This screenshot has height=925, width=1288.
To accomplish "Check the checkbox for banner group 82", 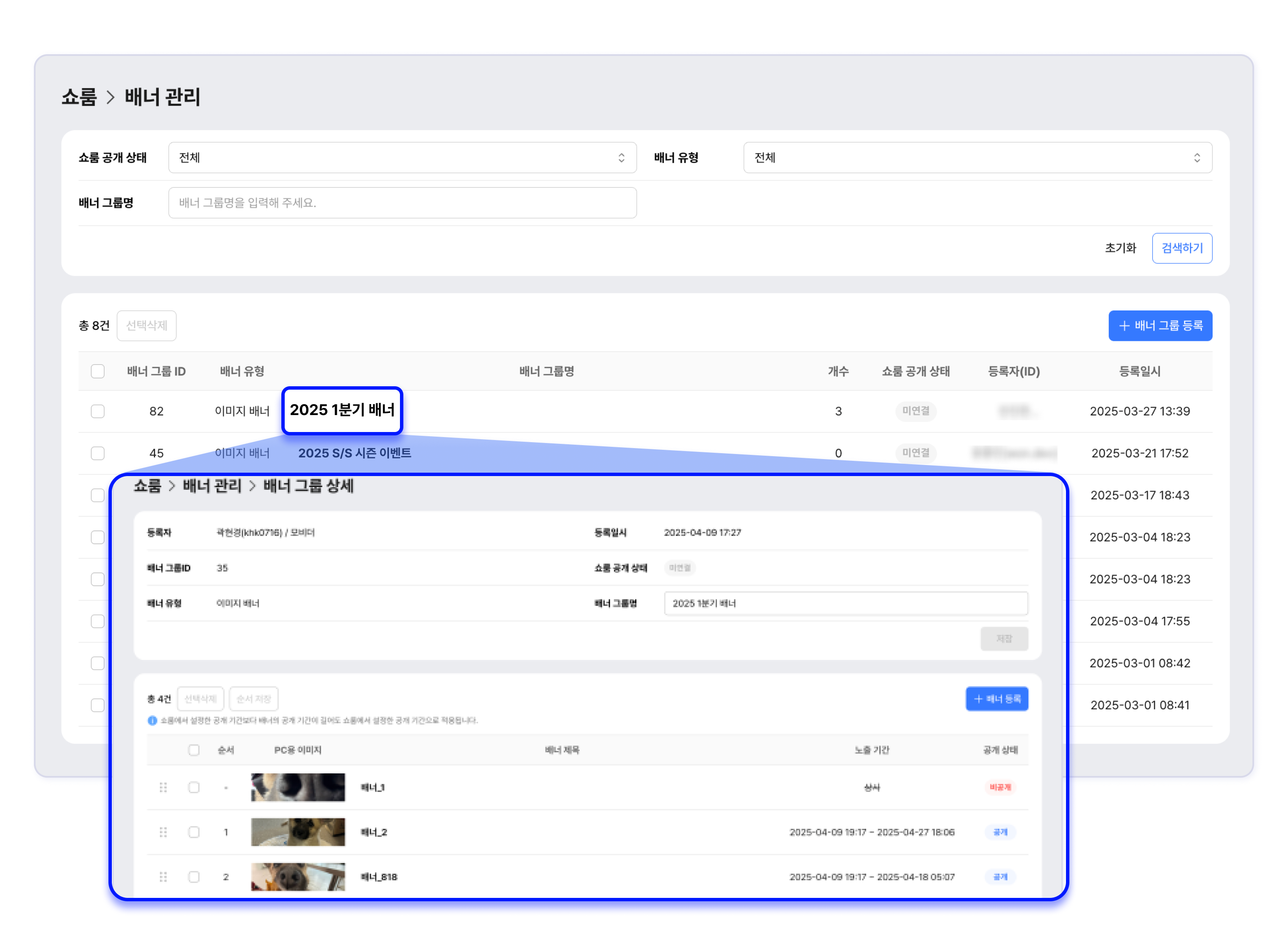I will tap(98, 411).
